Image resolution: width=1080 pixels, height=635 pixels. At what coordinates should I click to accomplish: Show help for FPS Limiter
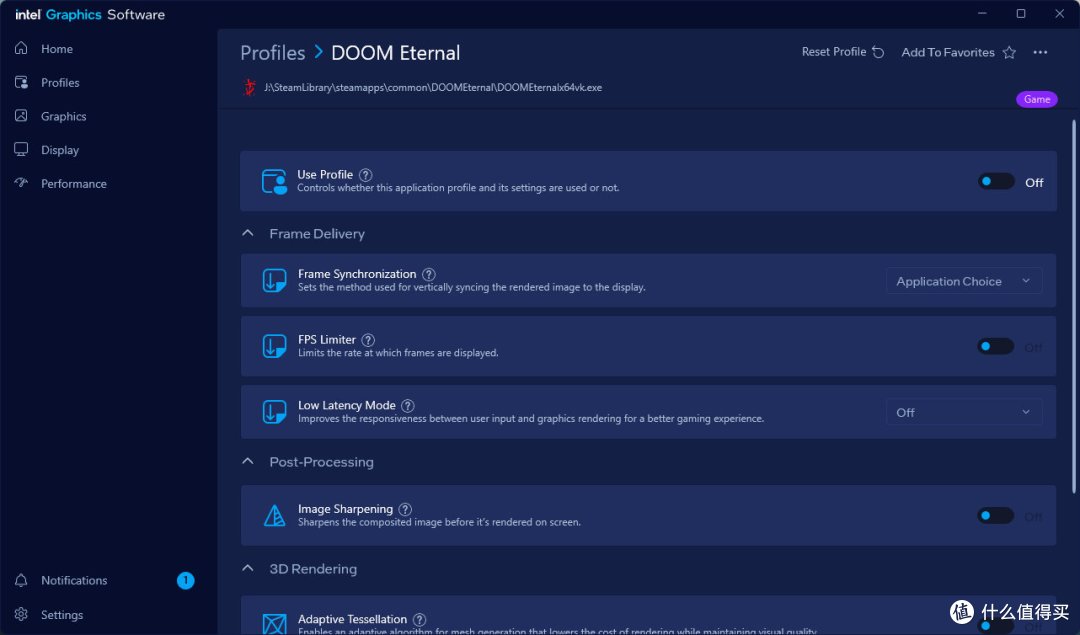tap(368, 340)
